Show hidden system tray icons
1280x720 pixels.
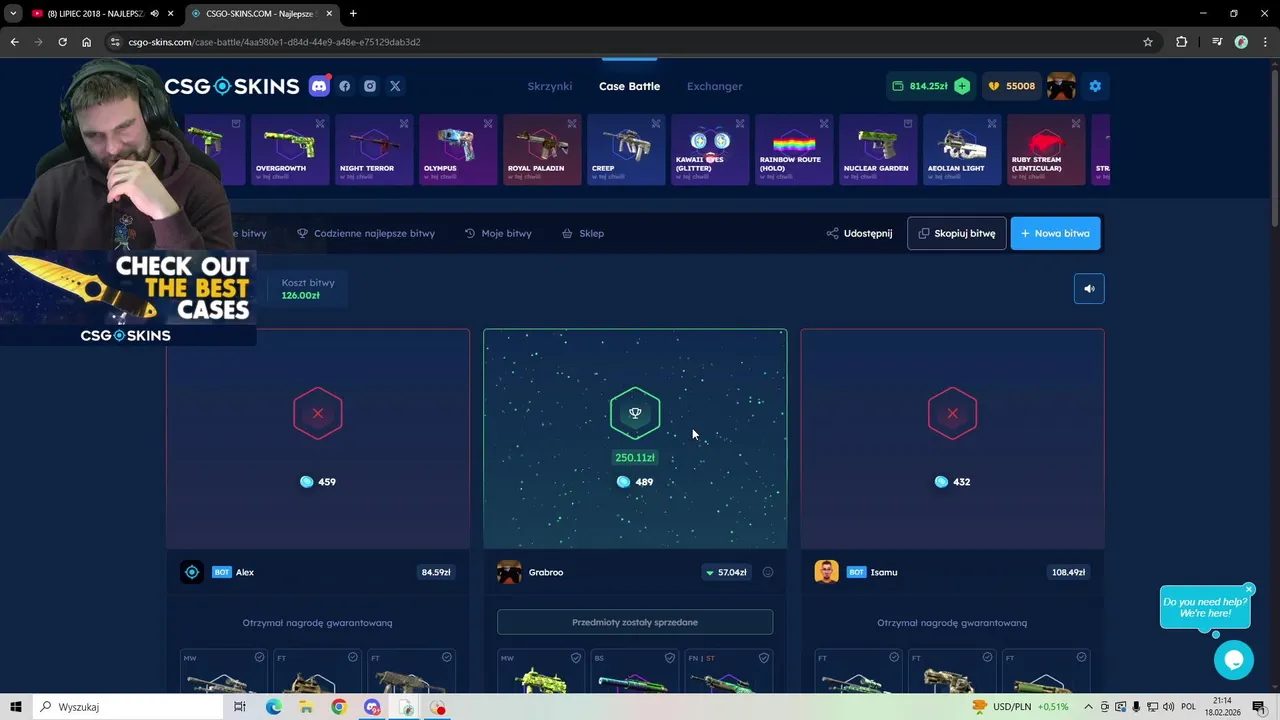1088,707
